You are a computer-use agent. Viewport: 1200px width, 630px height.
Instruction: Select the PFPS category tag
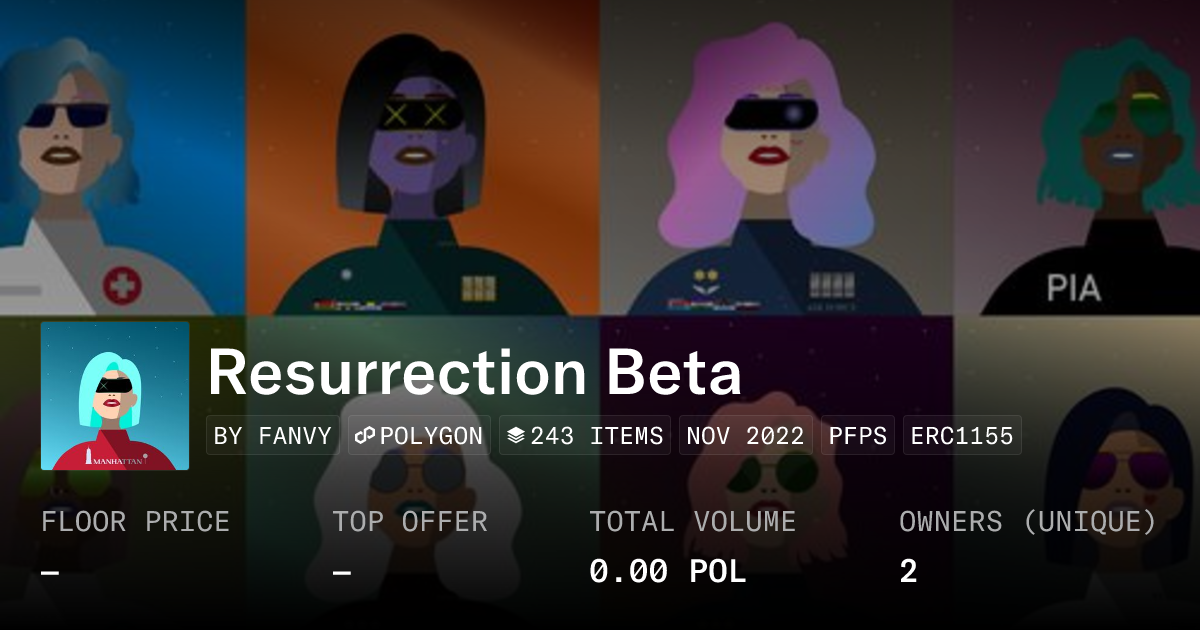point(859,436)
